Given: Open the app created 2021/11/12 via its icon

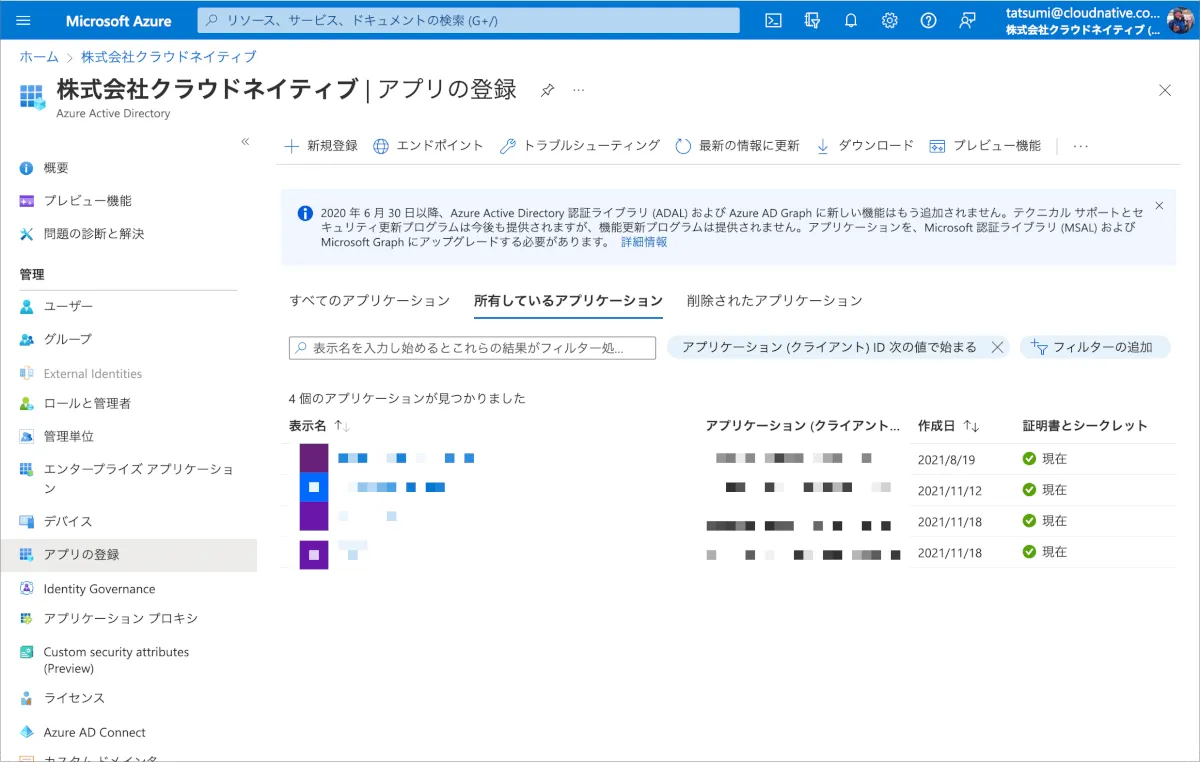Looking at the screenshot, I should point(314,487).
